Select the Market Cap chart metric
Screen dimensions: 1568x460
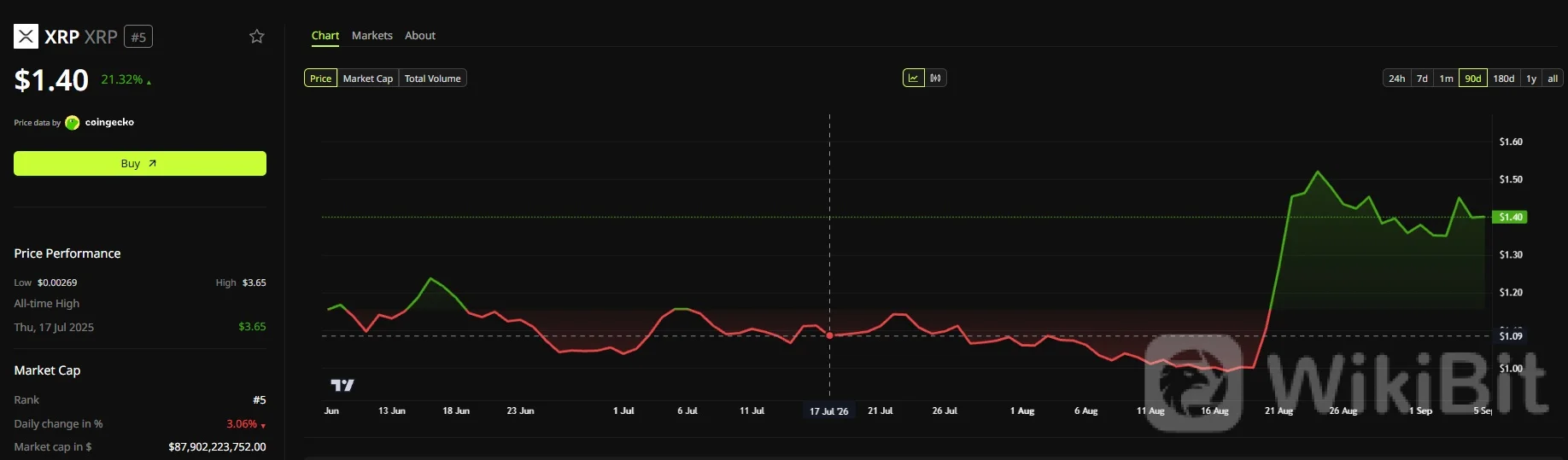coord(368,78)
